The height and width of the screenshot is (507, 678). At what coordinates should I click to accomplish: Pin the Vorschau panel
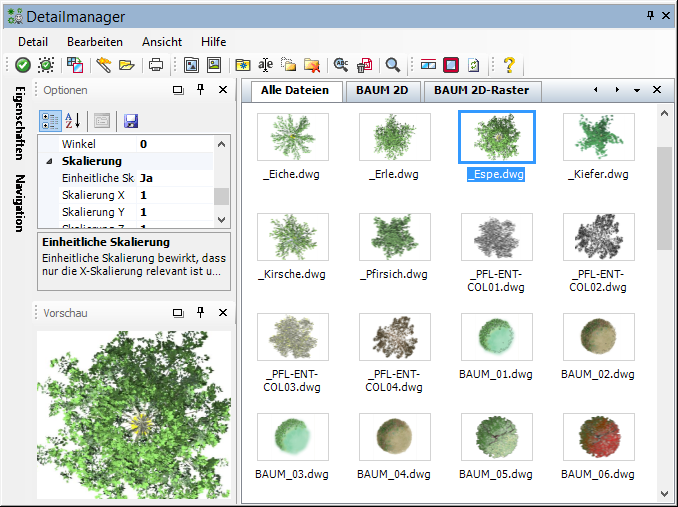pos(200,313)
